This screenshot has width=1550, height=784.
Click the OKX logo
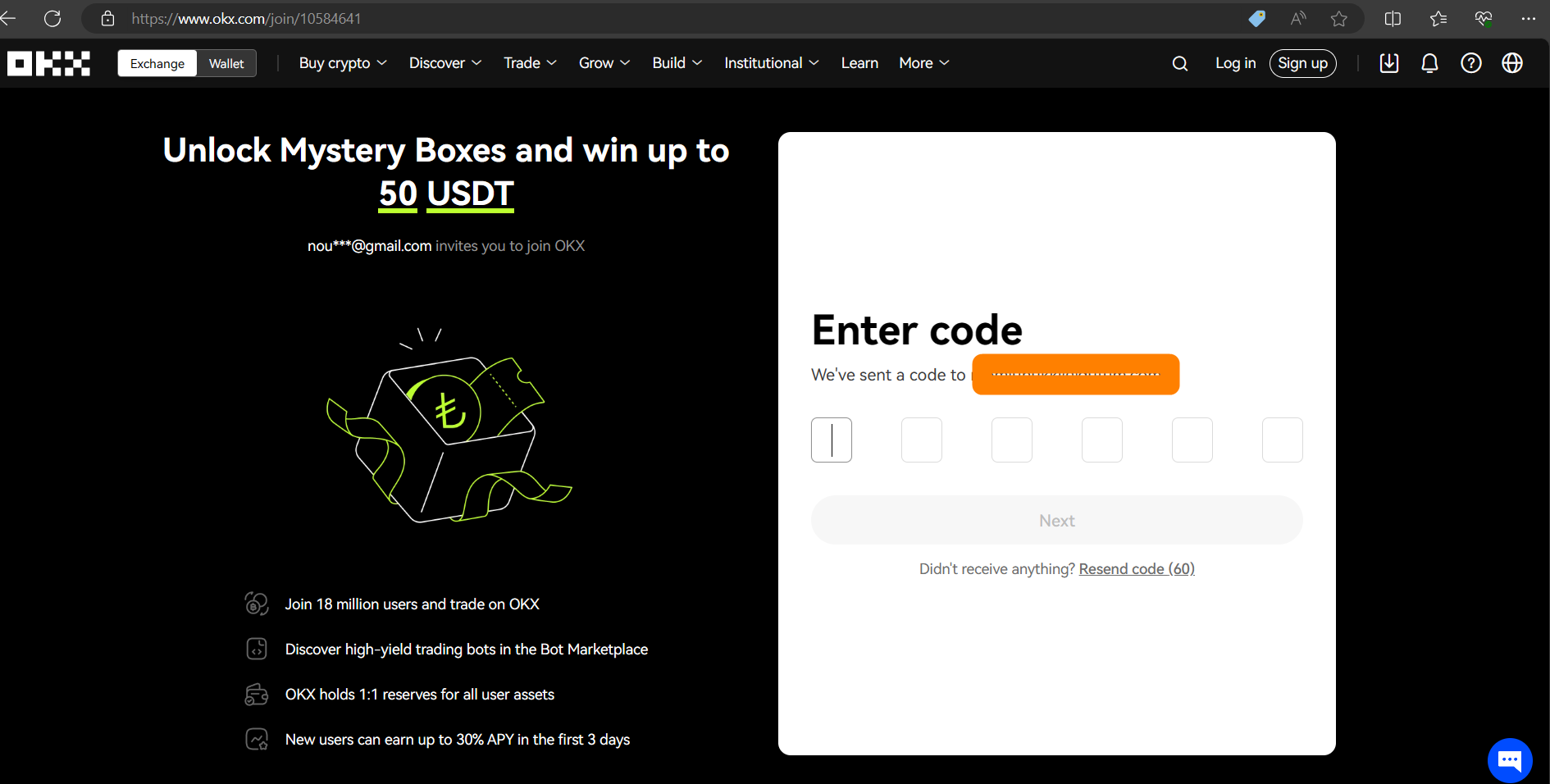click(49, 63)
